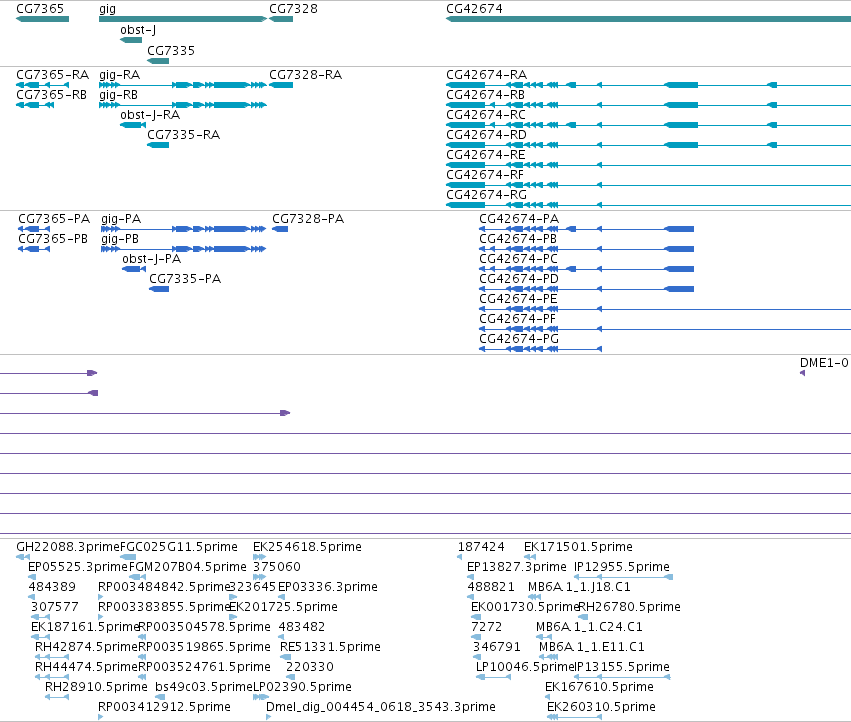Screen dimensions: 851x722
Task: Select FGM207B04.5prime EST label
Action: tap(188, 567)
